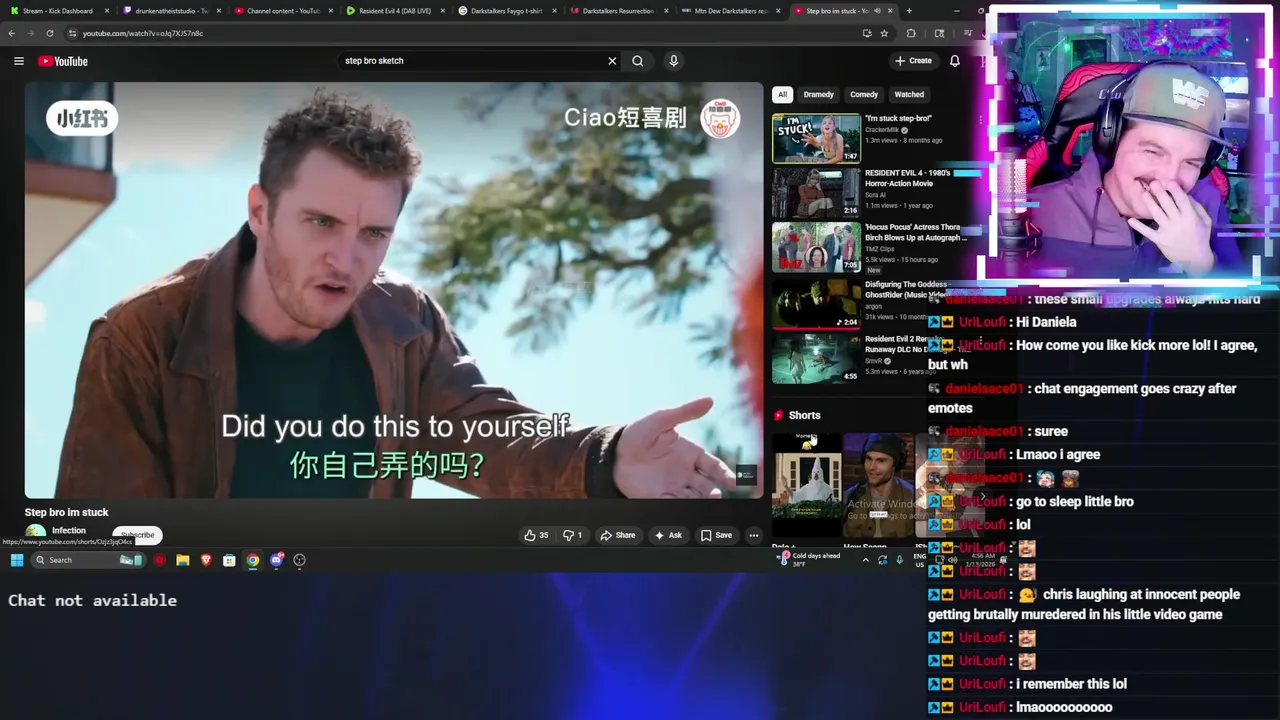Viewport: 1280px width, 720px height.
Task: Reload the current page
Action: (x=50, y=33)
